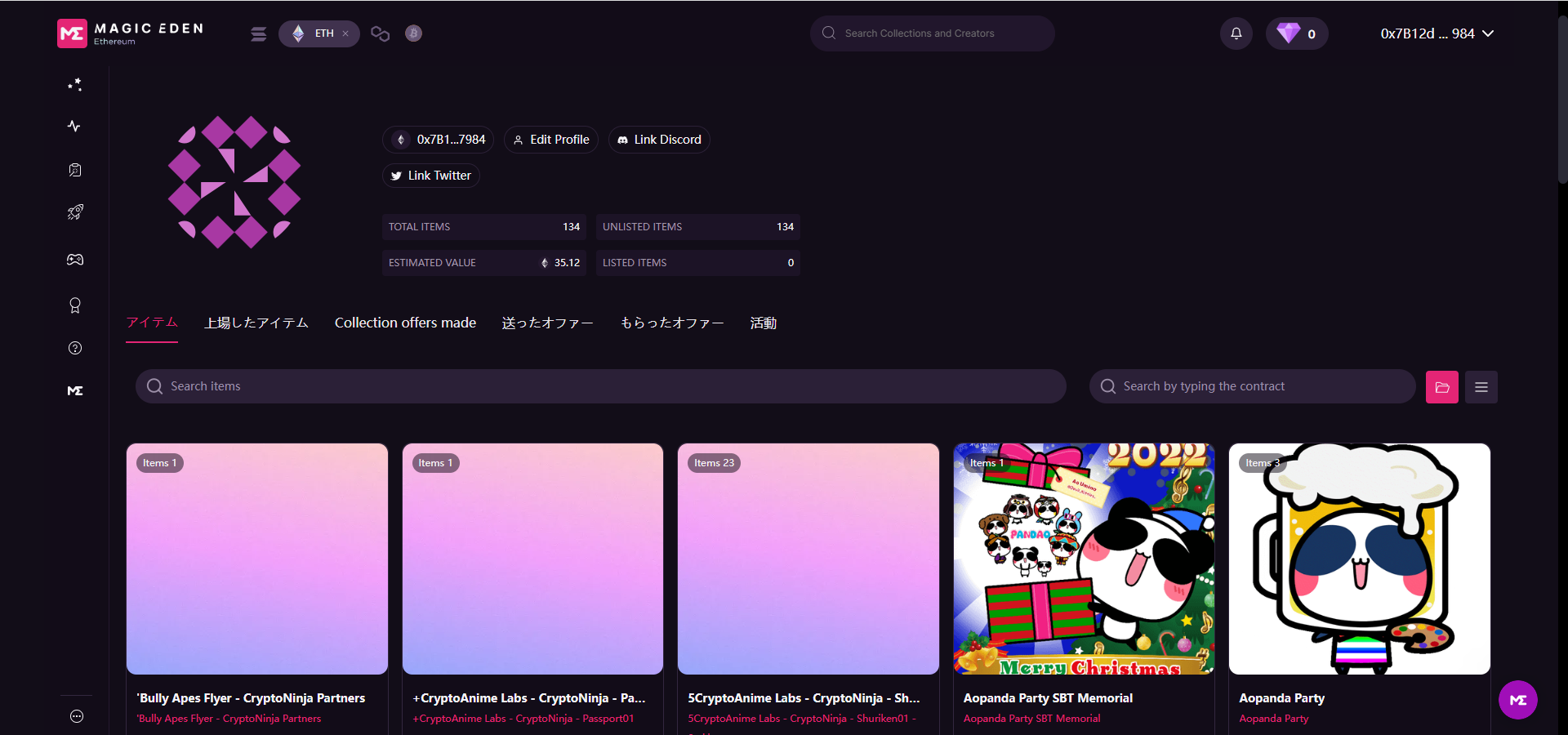Select the Bitcoin chain icon
The width and height of the screenshot is (1568, 735).
pos(413,33)
